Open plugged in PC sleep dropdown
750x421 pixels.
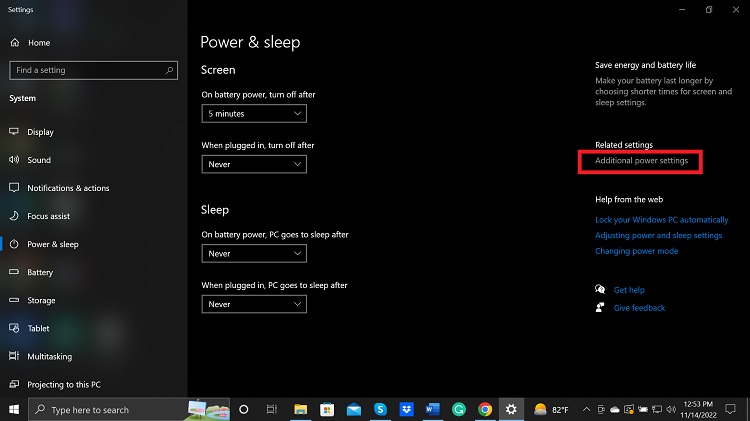254,304
